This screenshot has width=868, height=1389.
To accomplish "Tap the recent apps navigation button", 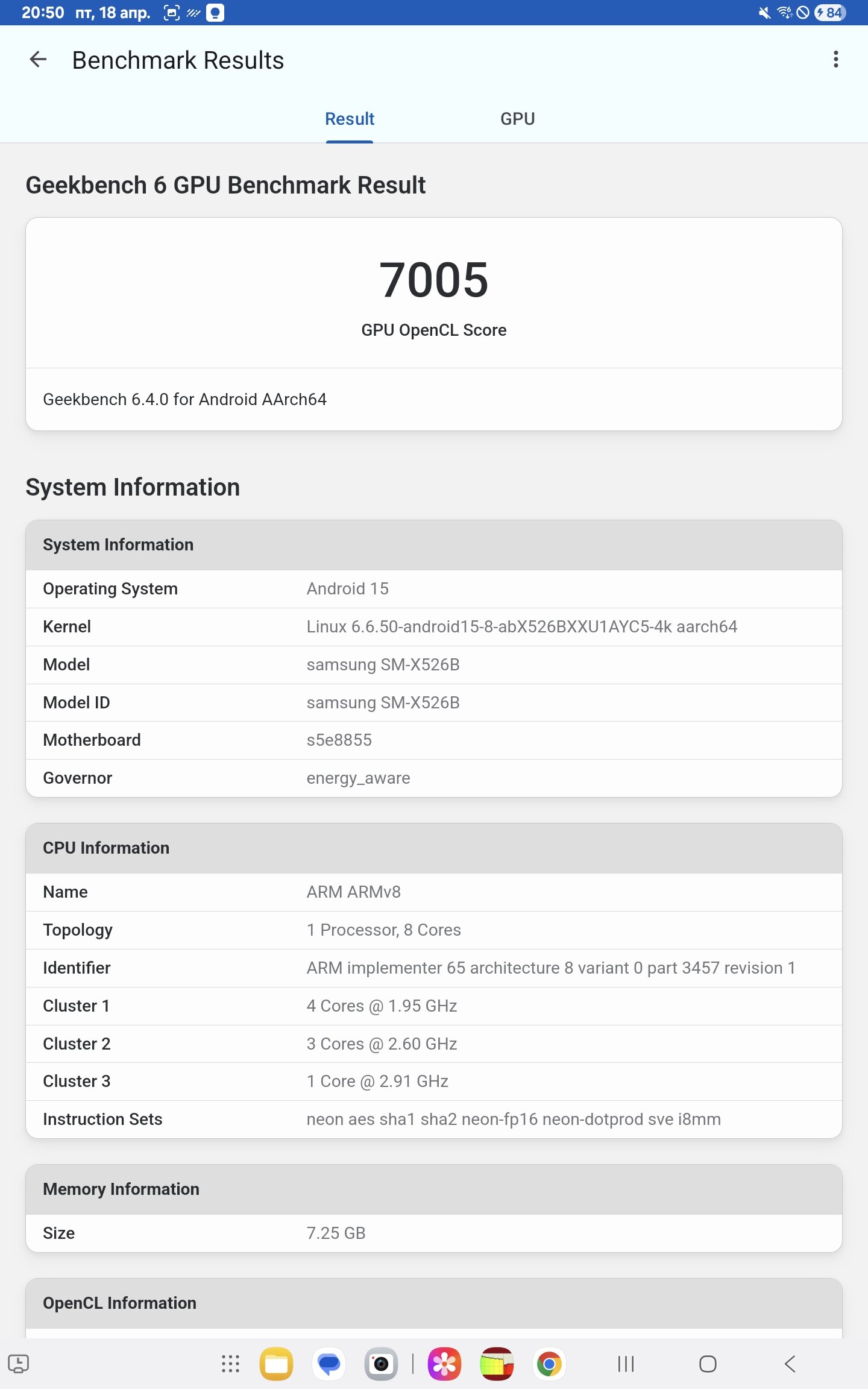I will click(626, 1364).
